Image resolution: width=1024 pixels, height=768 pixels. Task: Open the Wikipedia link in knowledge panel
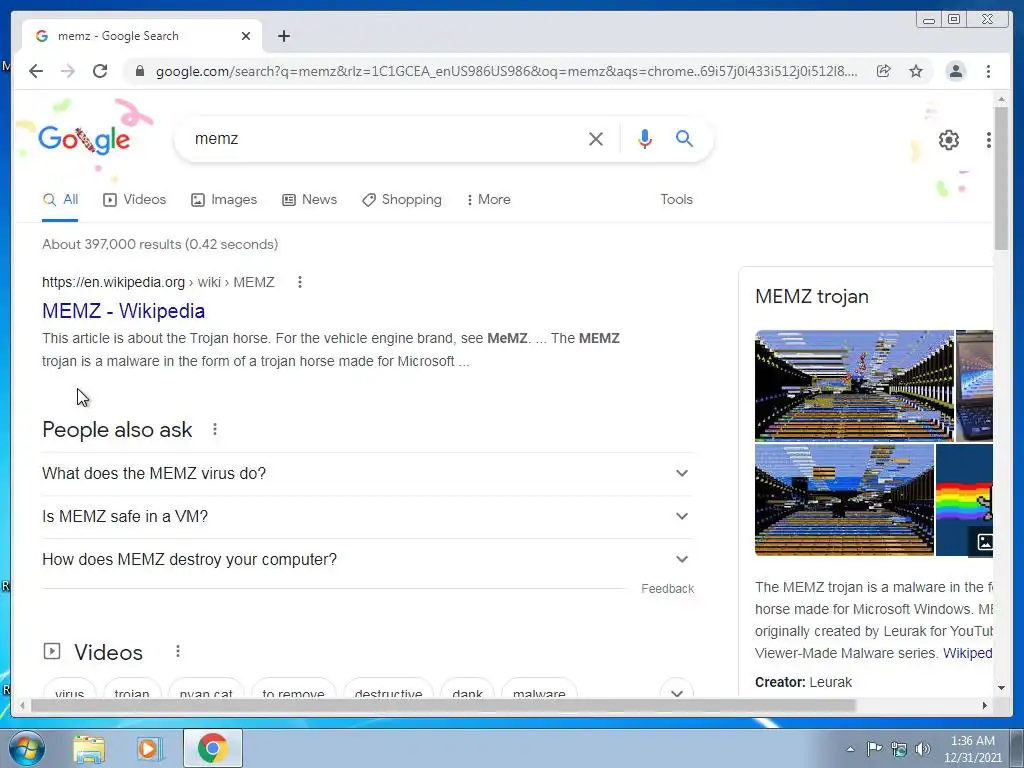(x=968, y=653)
